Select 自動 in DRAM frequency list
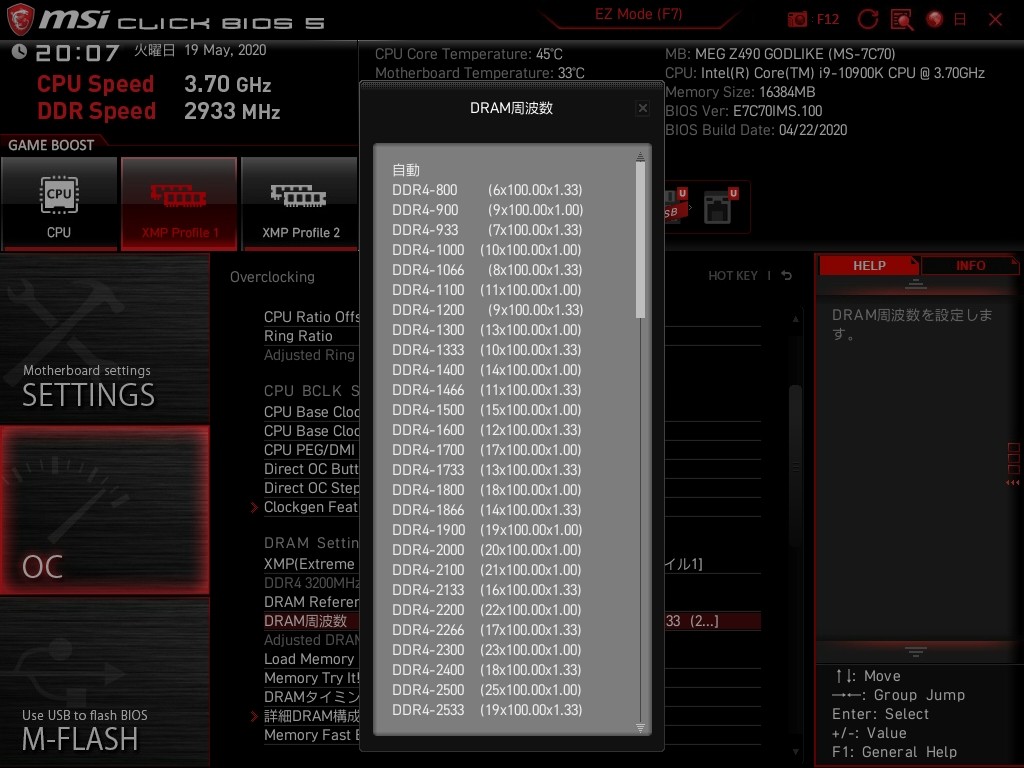 click(406, 170)
